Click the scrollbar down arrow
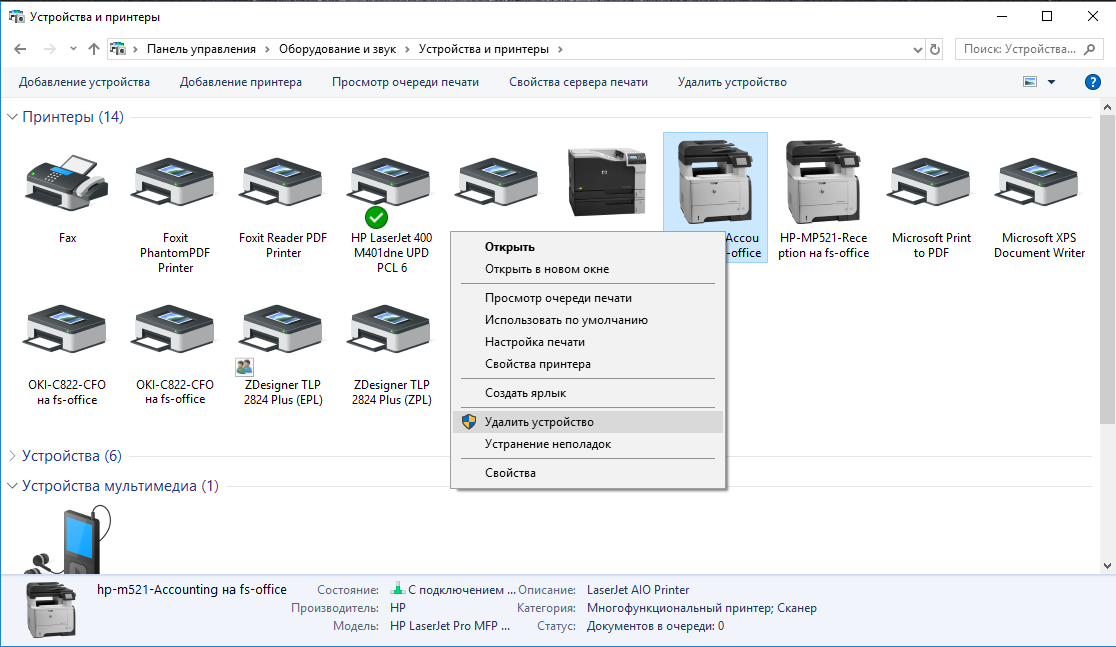The width and height of the screenshot is (1116, 647). 1107,566
